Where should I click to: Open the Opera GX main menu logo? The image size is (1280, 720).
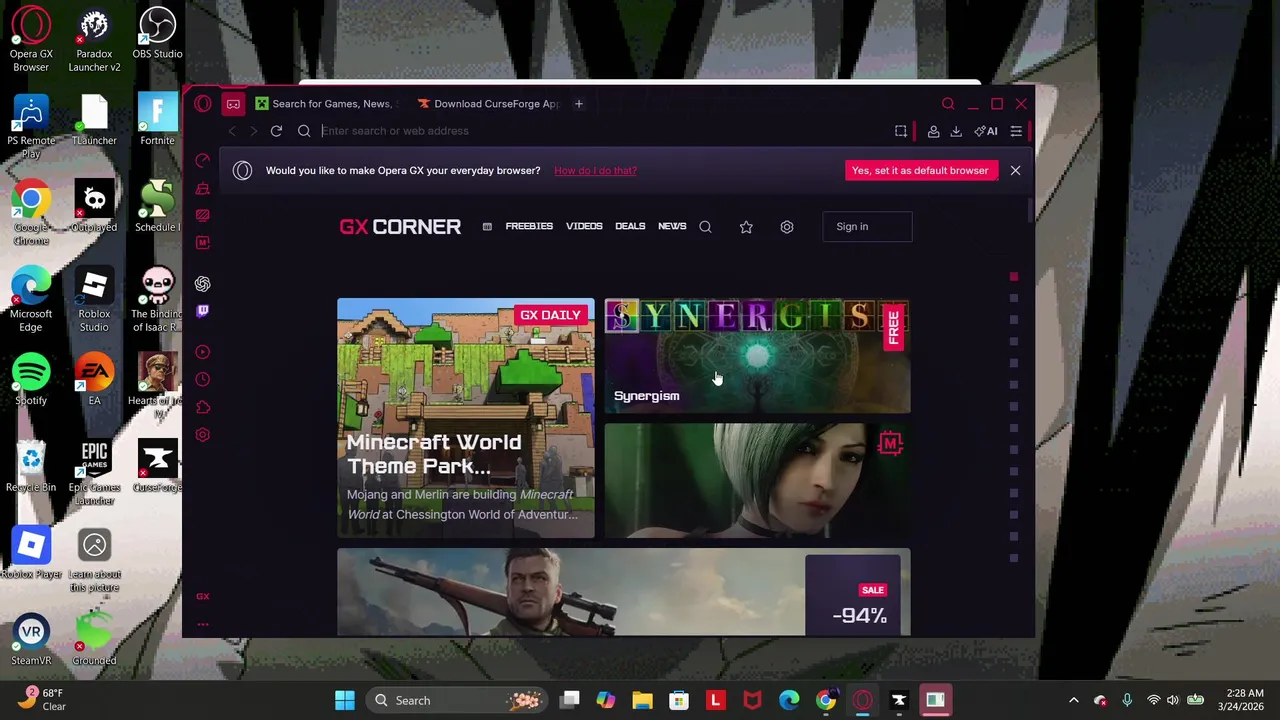click(203, 104)
